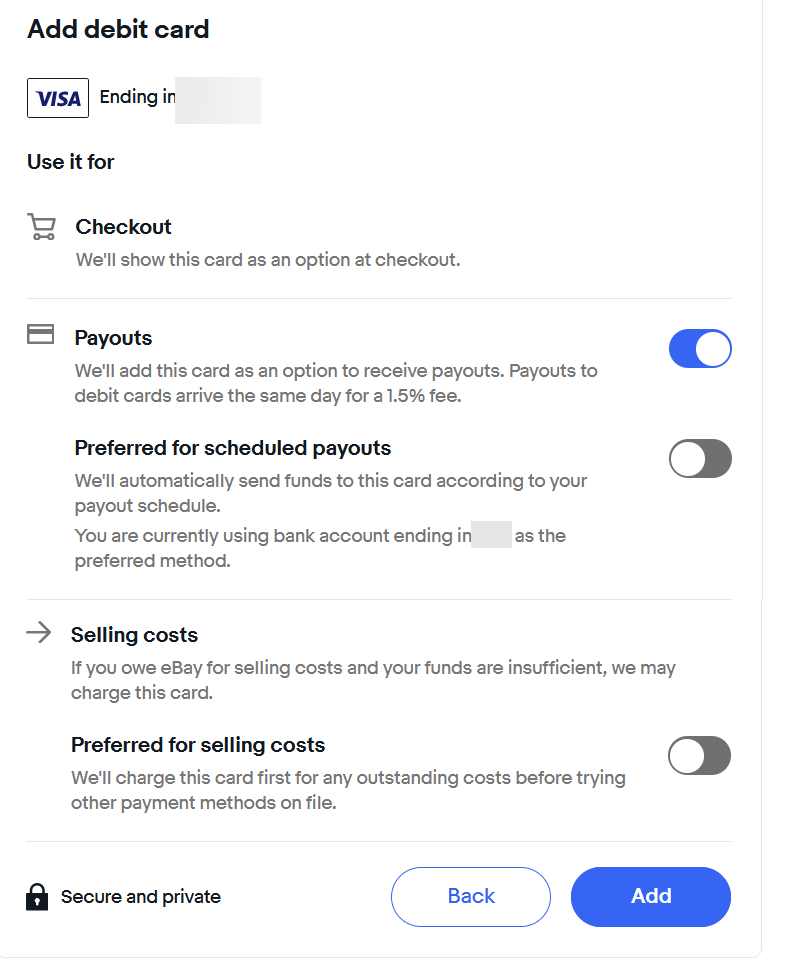This screenshot has height=974, width=787.
Task: Disable the Payouts toggle
Action: click(700, 348)
